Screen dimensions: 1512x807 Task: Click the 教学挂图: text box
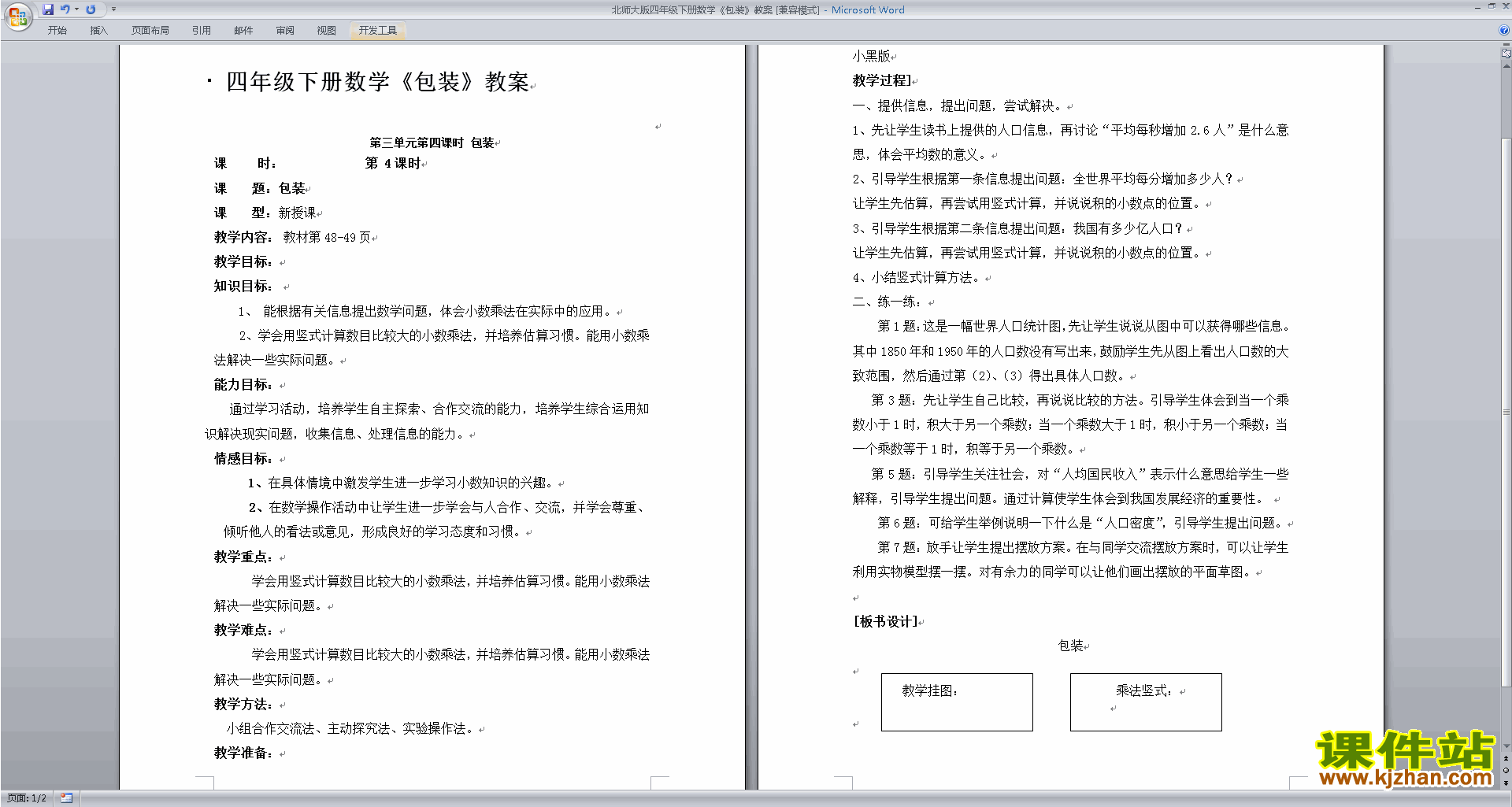coord(957,702)
